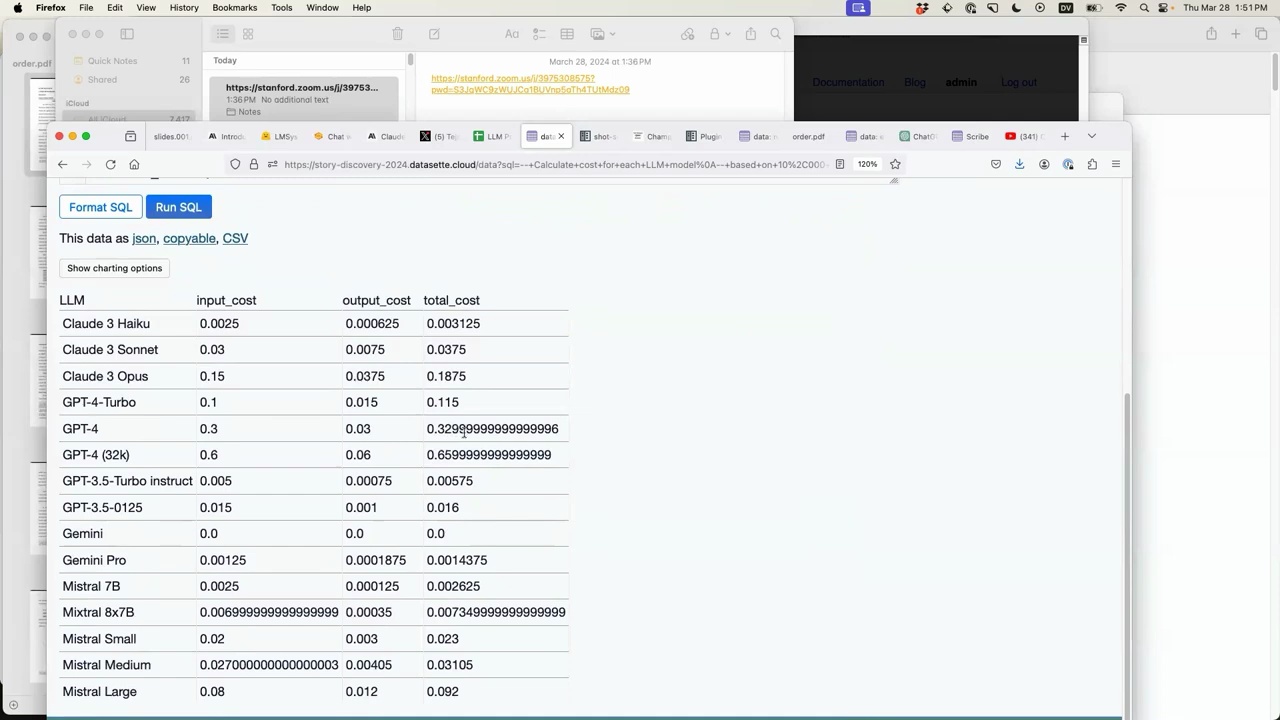Open Firefox downloads panel
This screenshot has width=1280, height=720.
click(1019, 164)
